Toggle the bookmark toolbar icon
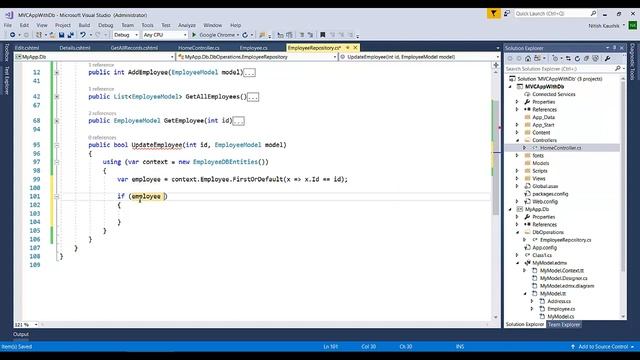This screenshot has height=360, width=640. coord(322,35)
